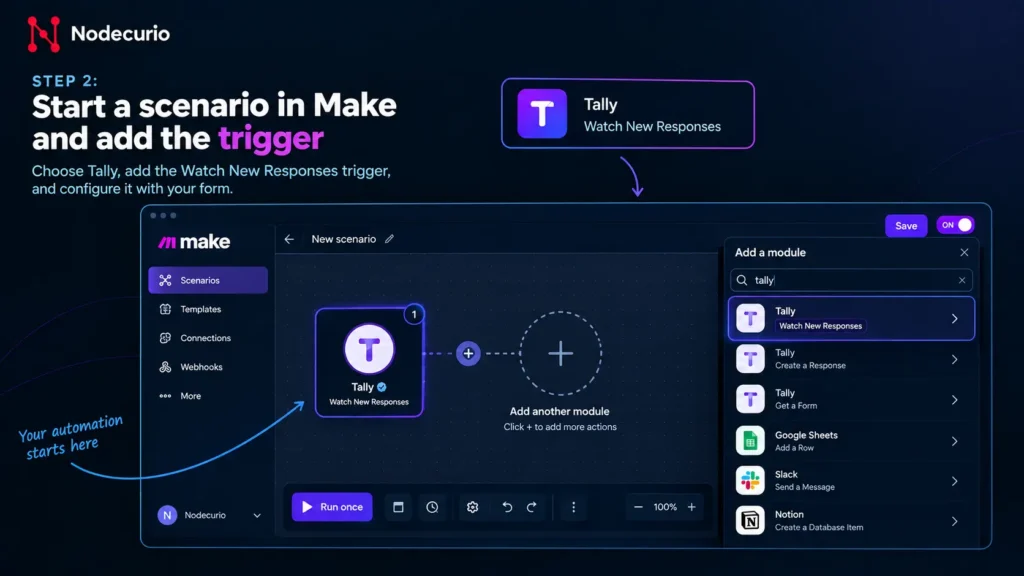
Task: Click the Webhooks sidebar icon
Action: [165, 367]
